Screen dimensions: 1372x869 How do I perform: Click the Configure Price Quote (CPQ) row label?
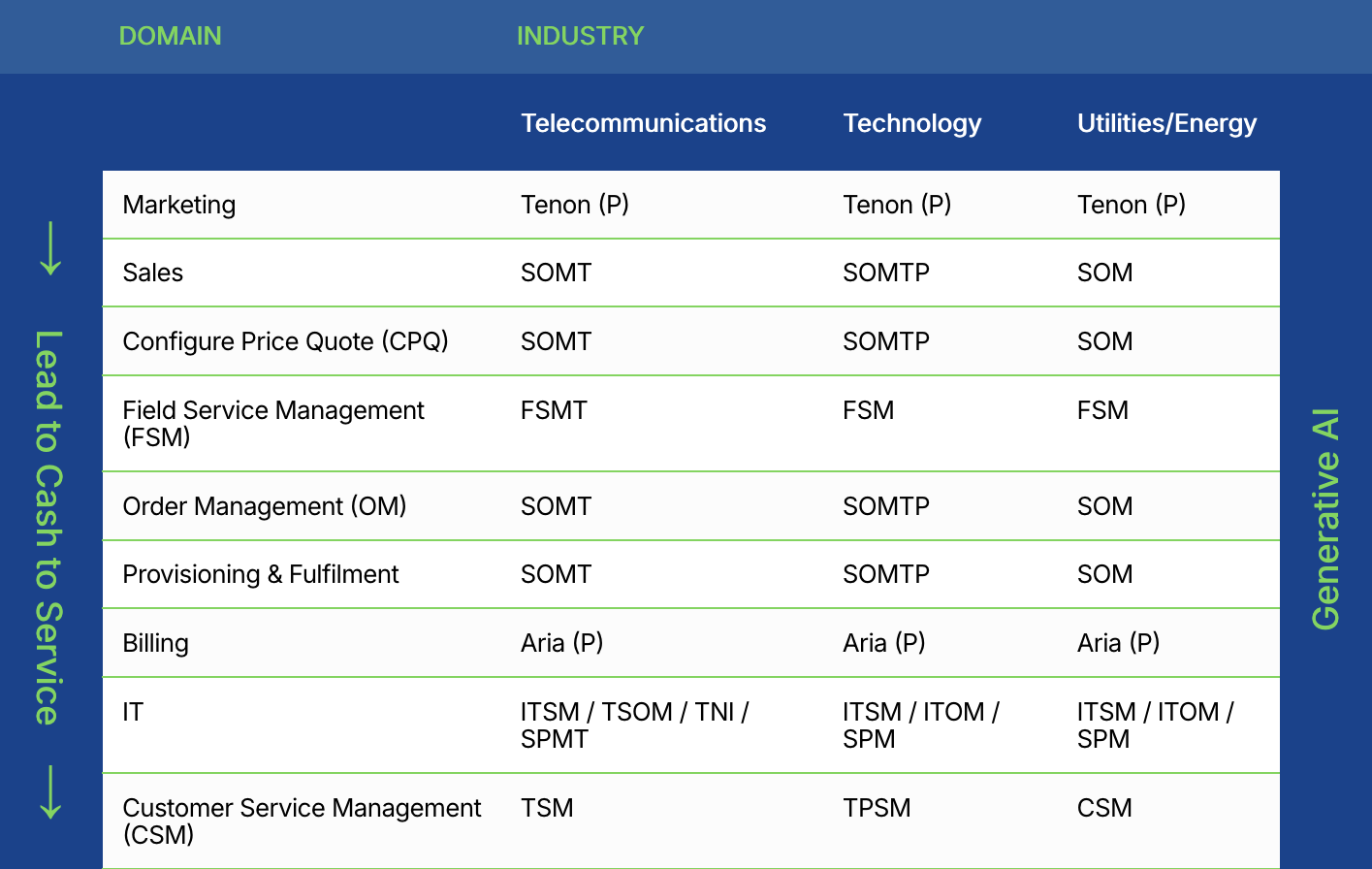point(285,341)
